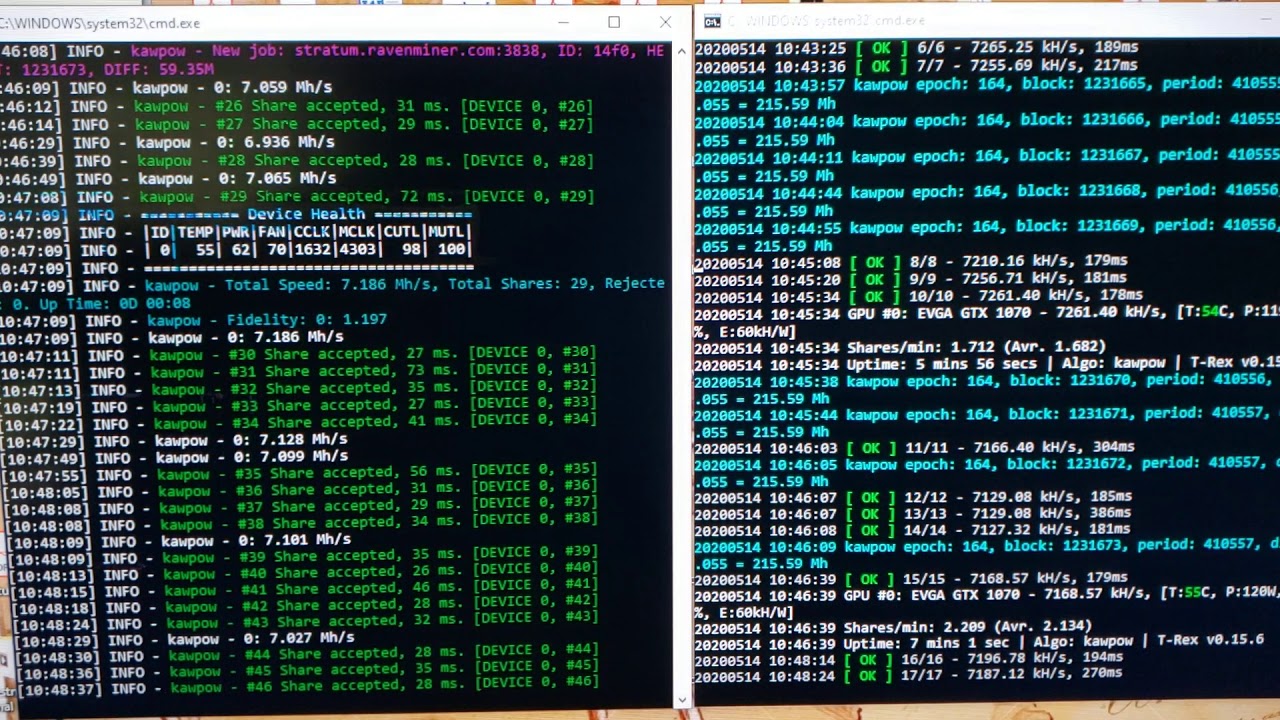The height and width of the screenshot is (720, 1280).
Task: Click the '0: 7.059 Mh/s' hashrate line
Action: [x=166, y=88]
